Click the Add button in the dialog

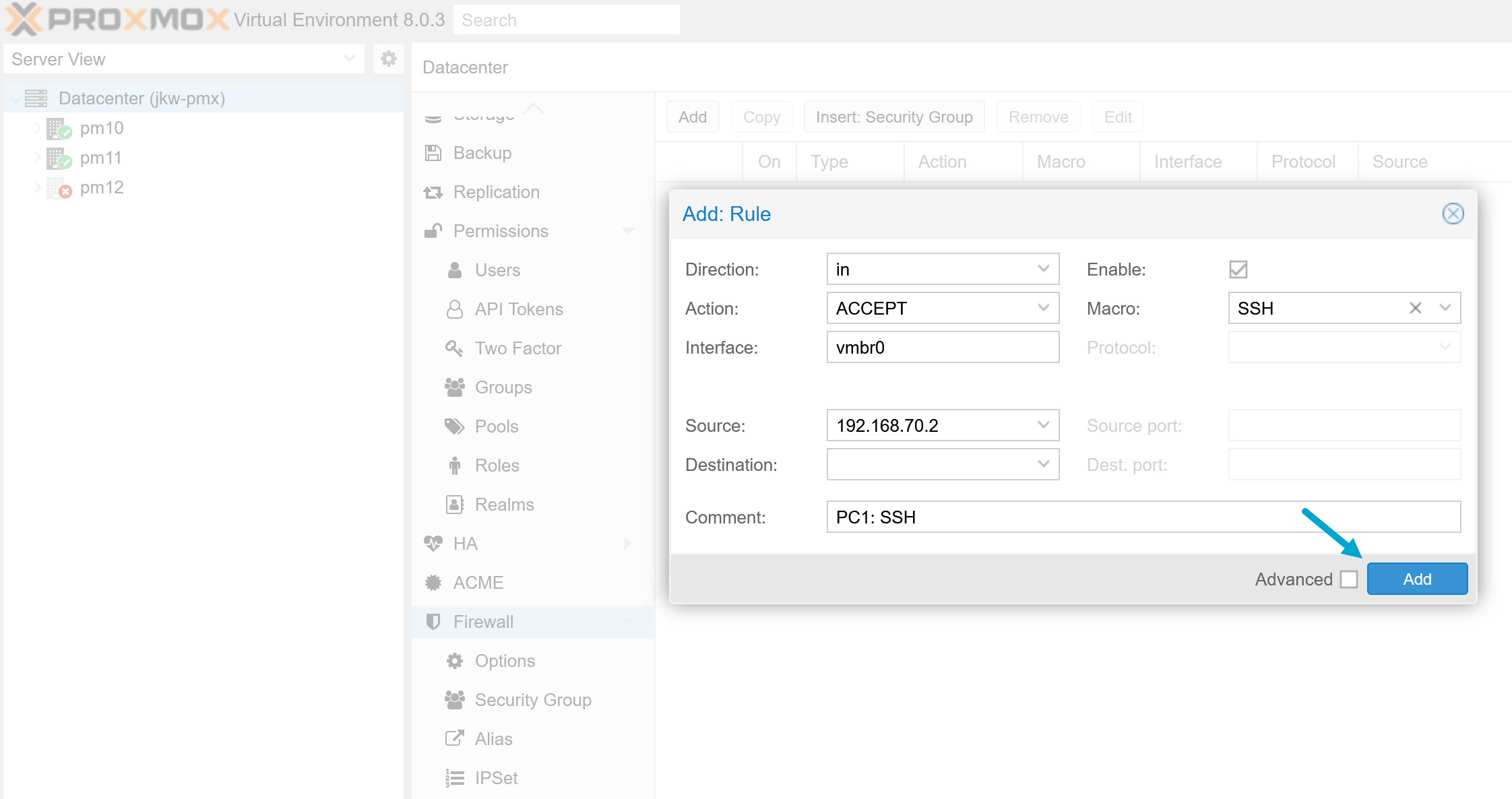[1417, 578]
